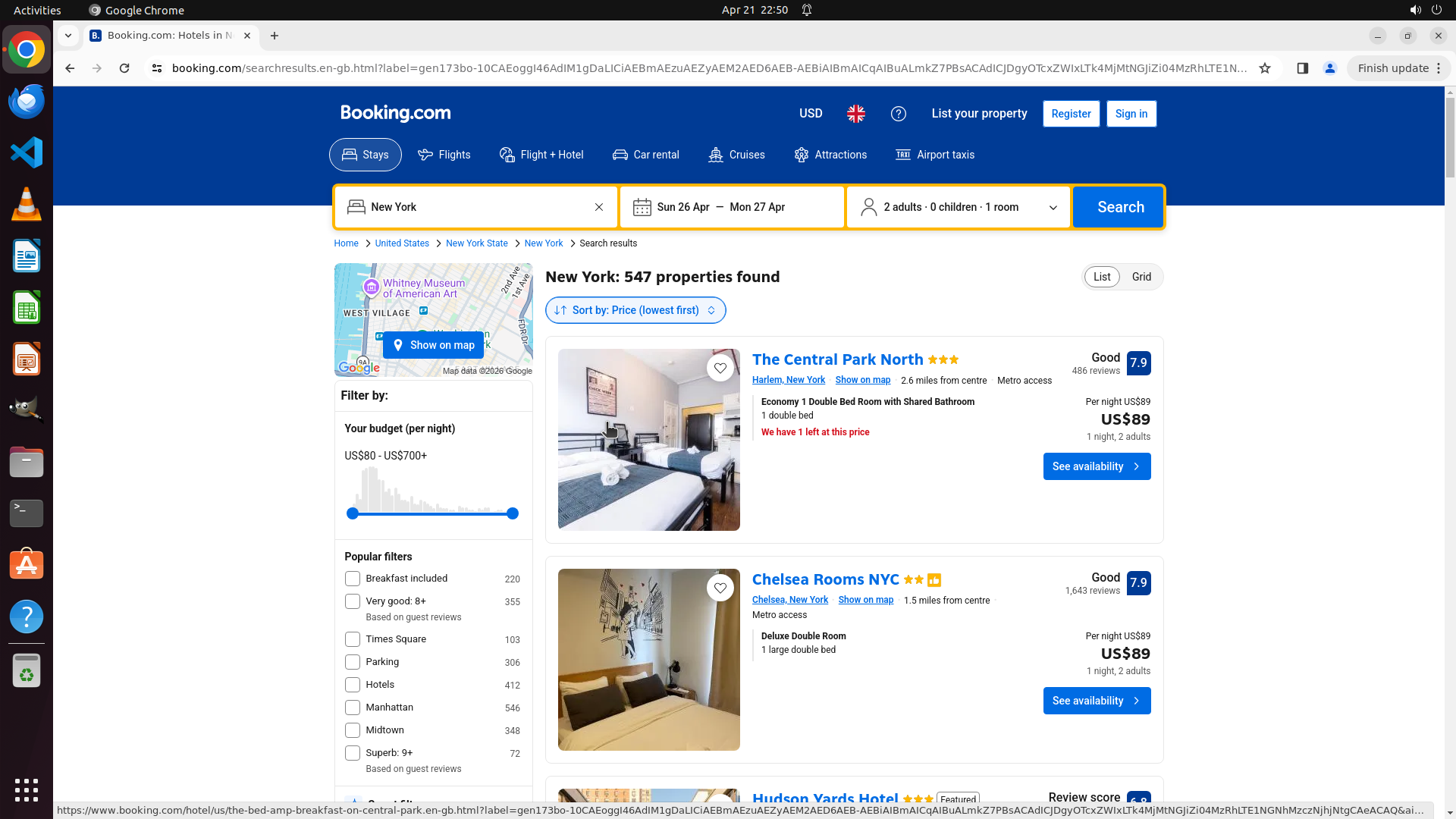This screenshot has width=1456, height=819.
Task: Go to the Car rental tab
Action: point(646,155)
